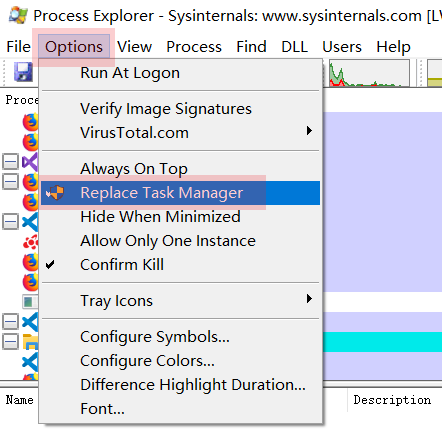The width and height of the screenshot is (442, 429).
Task: Open the Font dialog
Action: coord(180,409)
